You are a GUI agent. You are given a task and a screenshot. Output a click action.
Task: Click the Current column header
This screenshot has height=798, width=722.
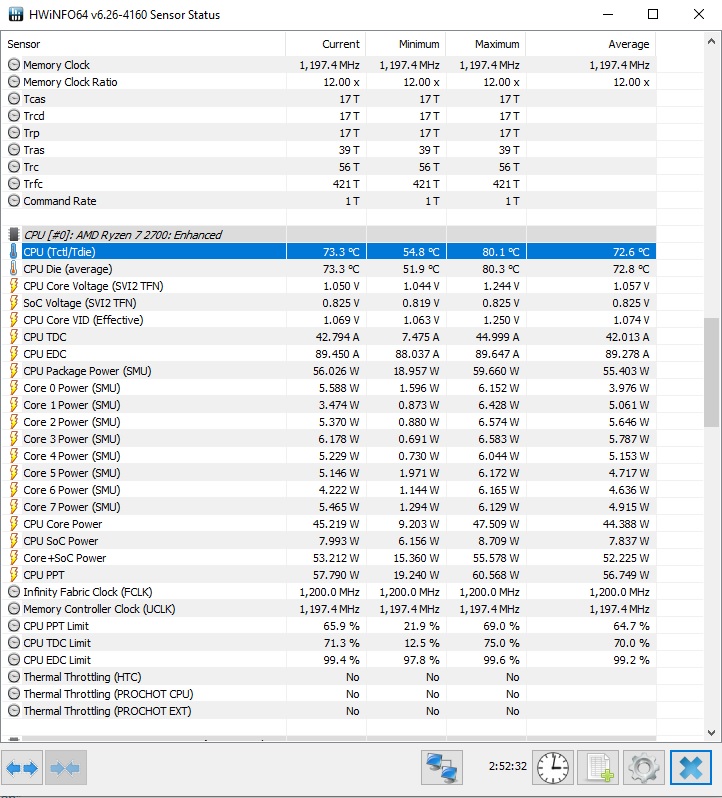tap(326, 44)
